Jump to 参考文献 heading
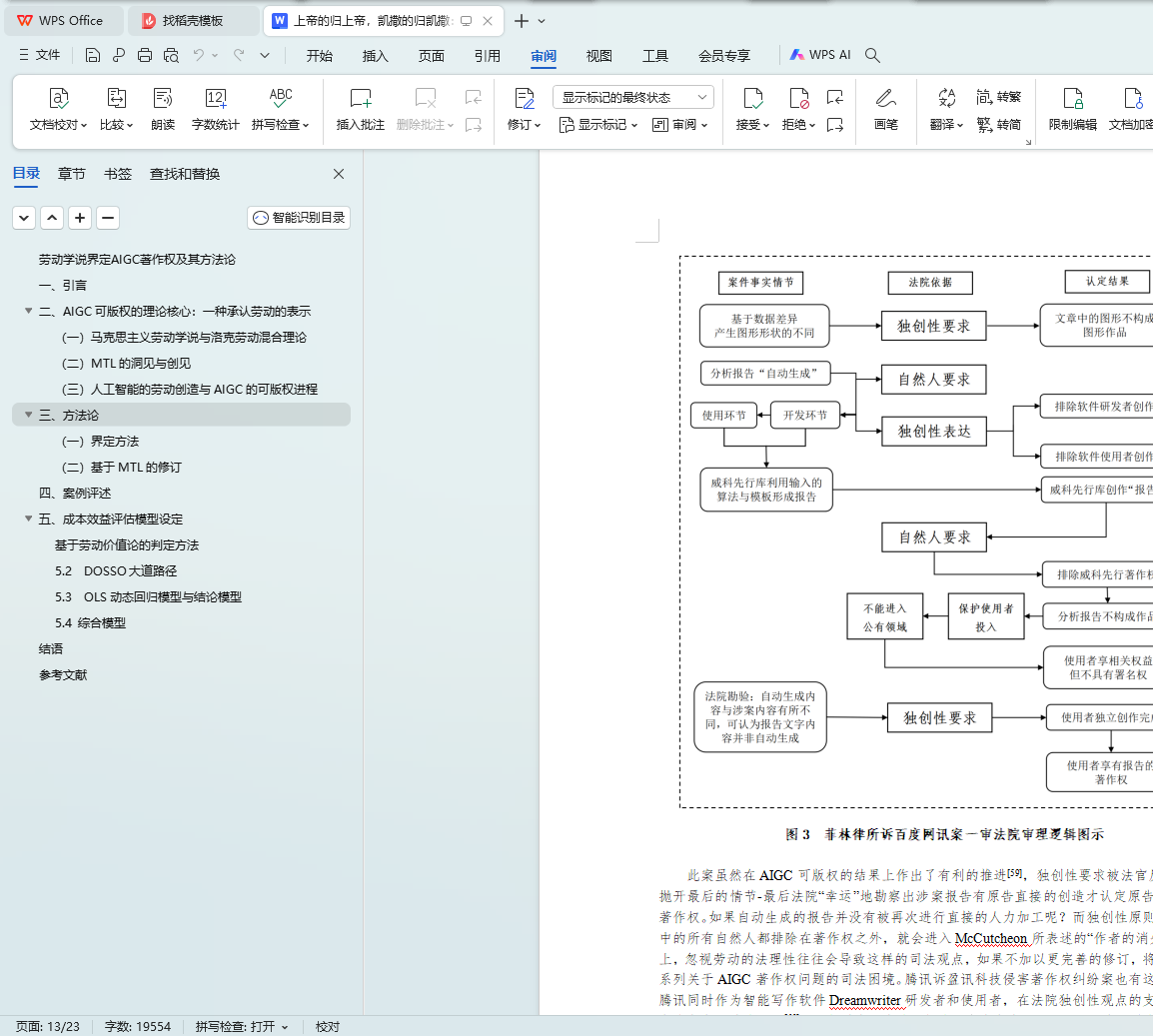1153x1036 pixels. point(63,674)
